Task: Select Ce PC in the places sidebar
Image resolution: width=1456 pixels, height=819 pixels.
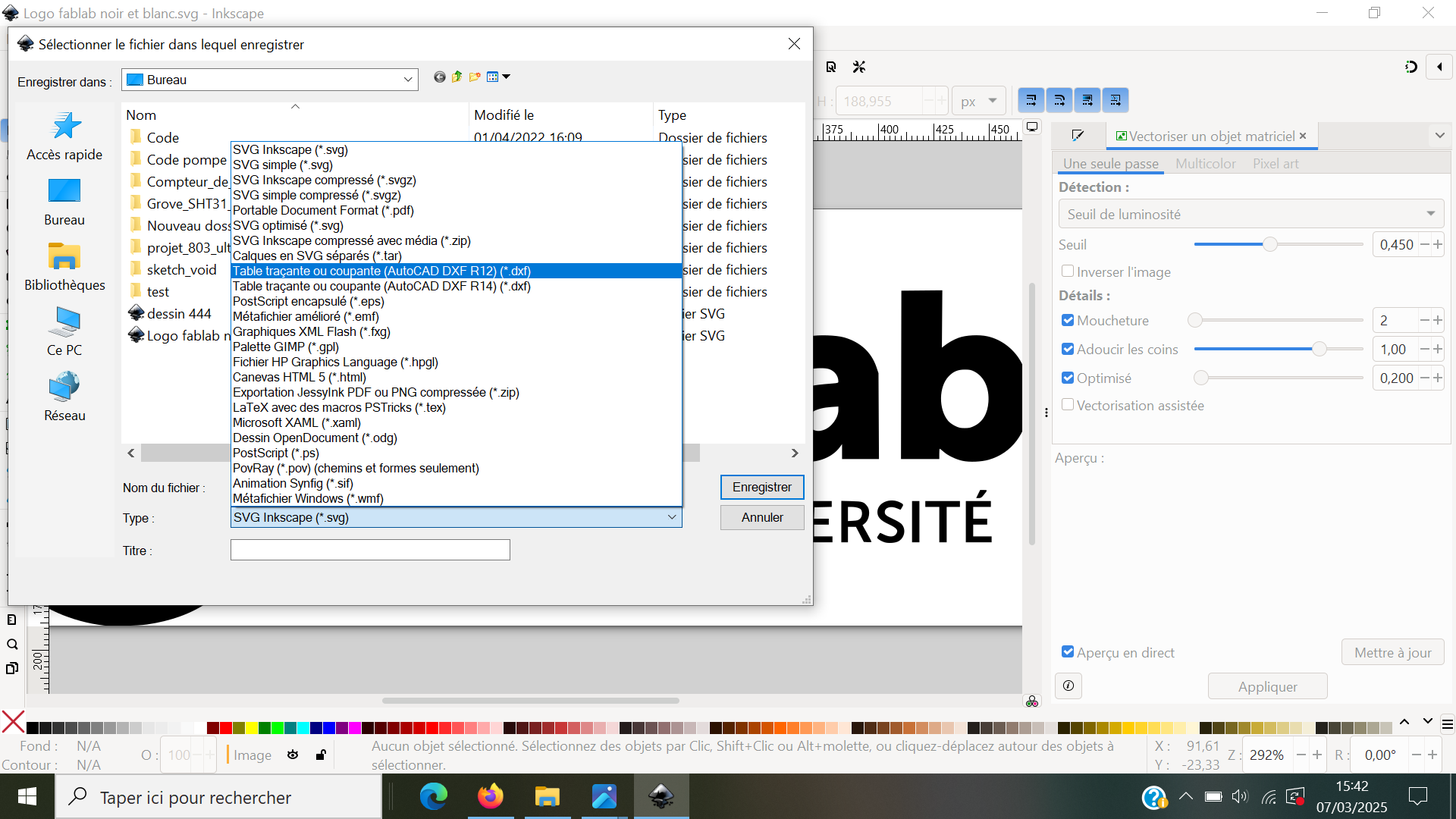Action: click(64, 332)
